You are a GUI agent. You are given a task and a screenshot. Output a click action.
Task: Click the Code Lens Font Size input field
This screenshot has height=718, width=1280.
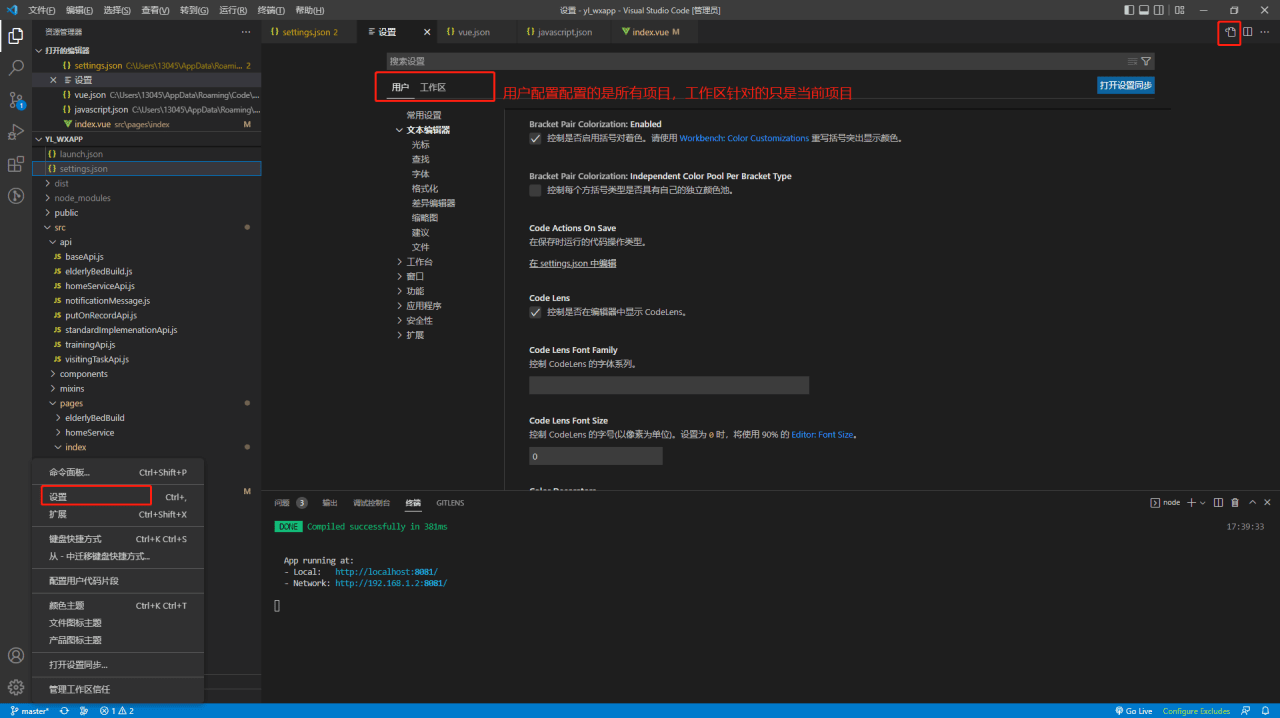point(595,456)
